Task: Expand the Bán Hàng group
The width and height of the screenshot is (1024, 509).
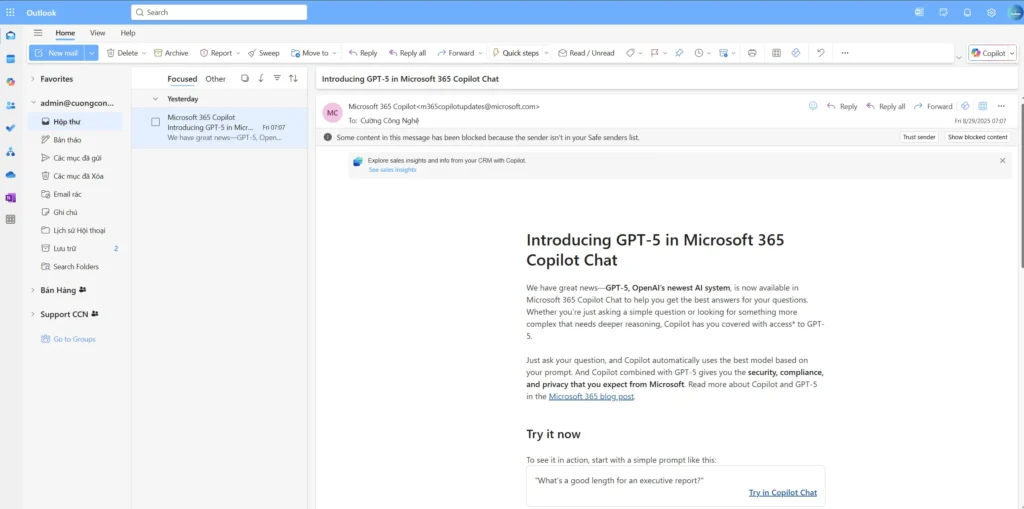Action: click(33, 290)
